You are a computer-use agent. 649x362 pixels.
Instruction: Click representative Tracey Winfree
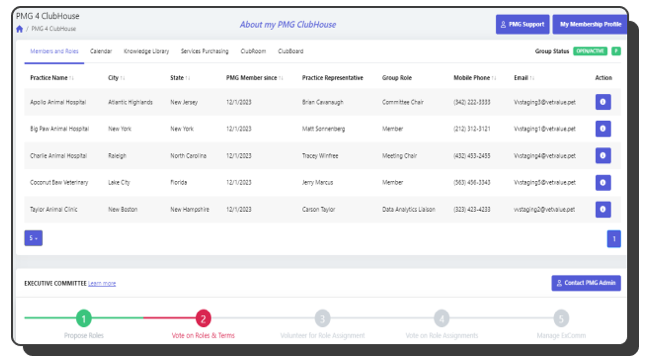320,156
